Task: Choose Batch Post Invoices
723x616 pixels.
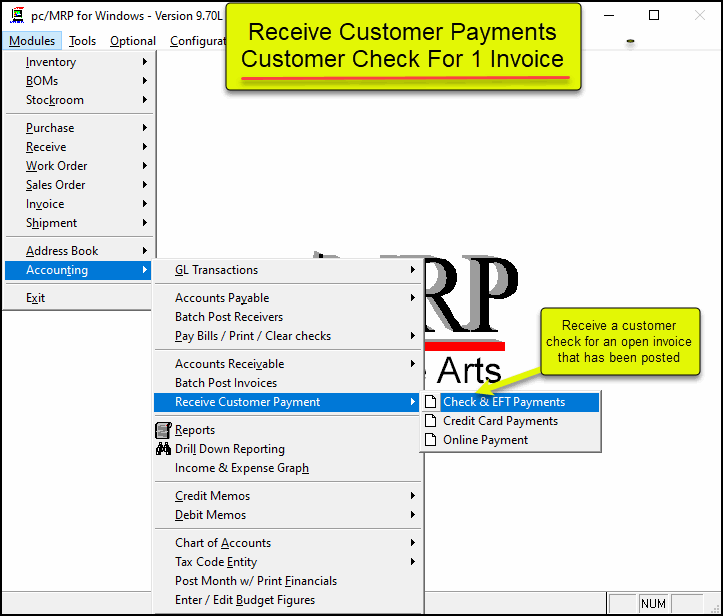Action: pos(226,383)
